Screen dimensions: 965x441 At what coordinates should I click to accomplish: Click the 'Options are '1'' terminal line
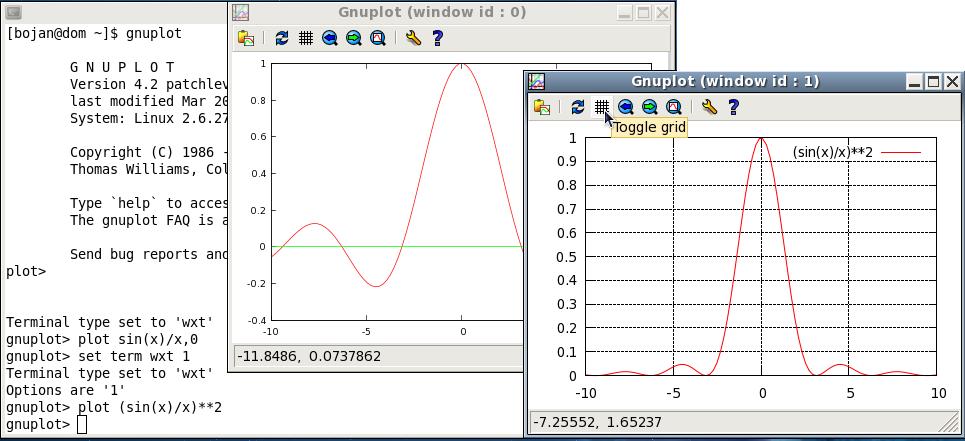66,391
